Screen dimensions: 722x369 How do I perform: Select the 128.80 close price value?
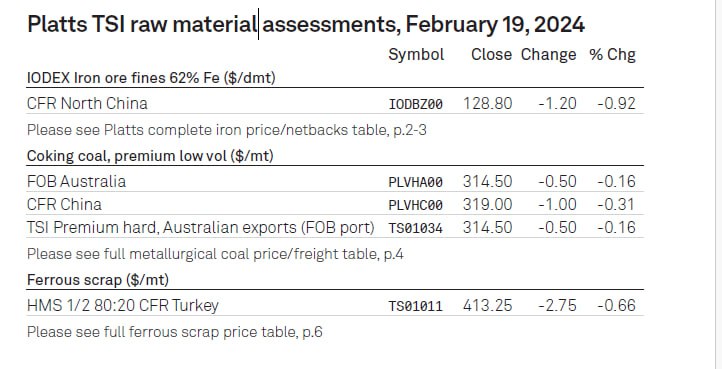pos(488,104)
